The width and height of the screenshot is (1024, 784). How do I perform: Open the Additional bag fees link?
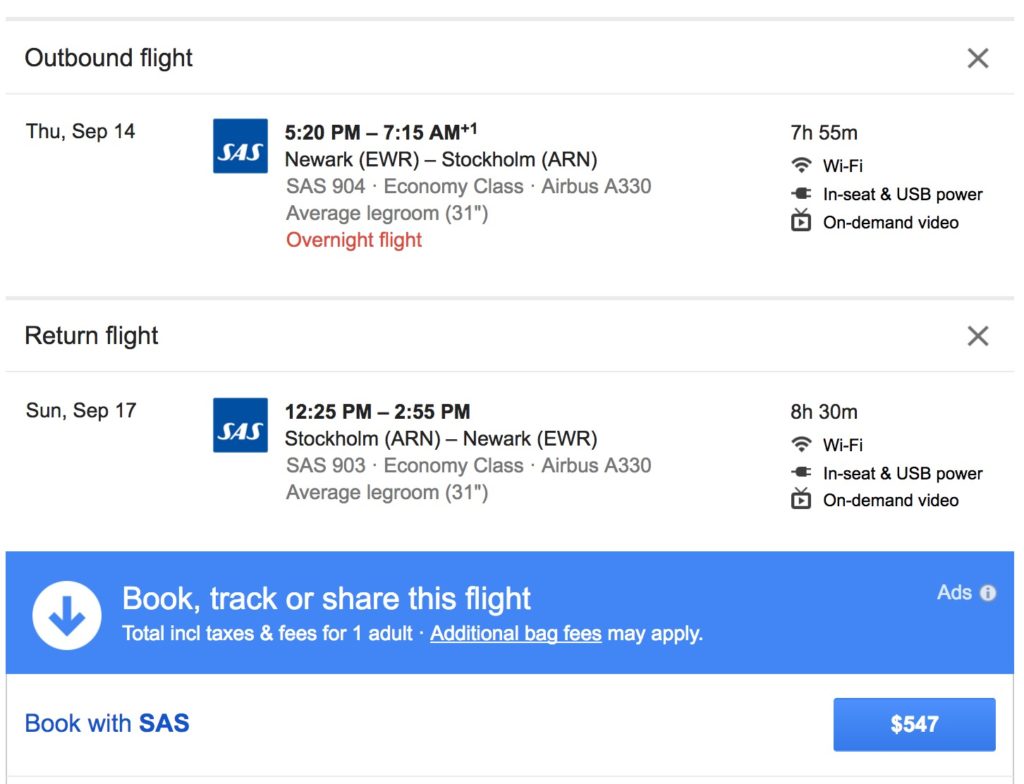[x=516, y=633]
